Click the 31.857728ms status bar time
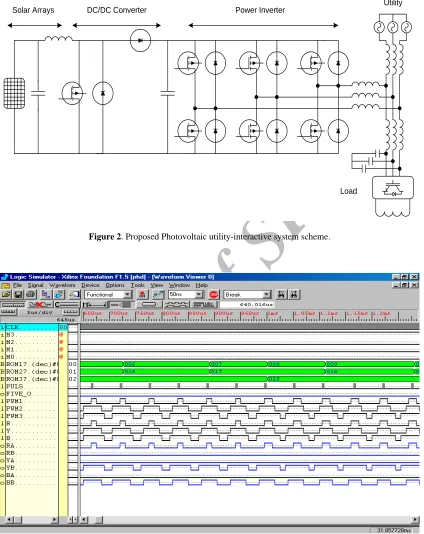Viewport: 424px width, 534px height. click(x=393, y=531)
